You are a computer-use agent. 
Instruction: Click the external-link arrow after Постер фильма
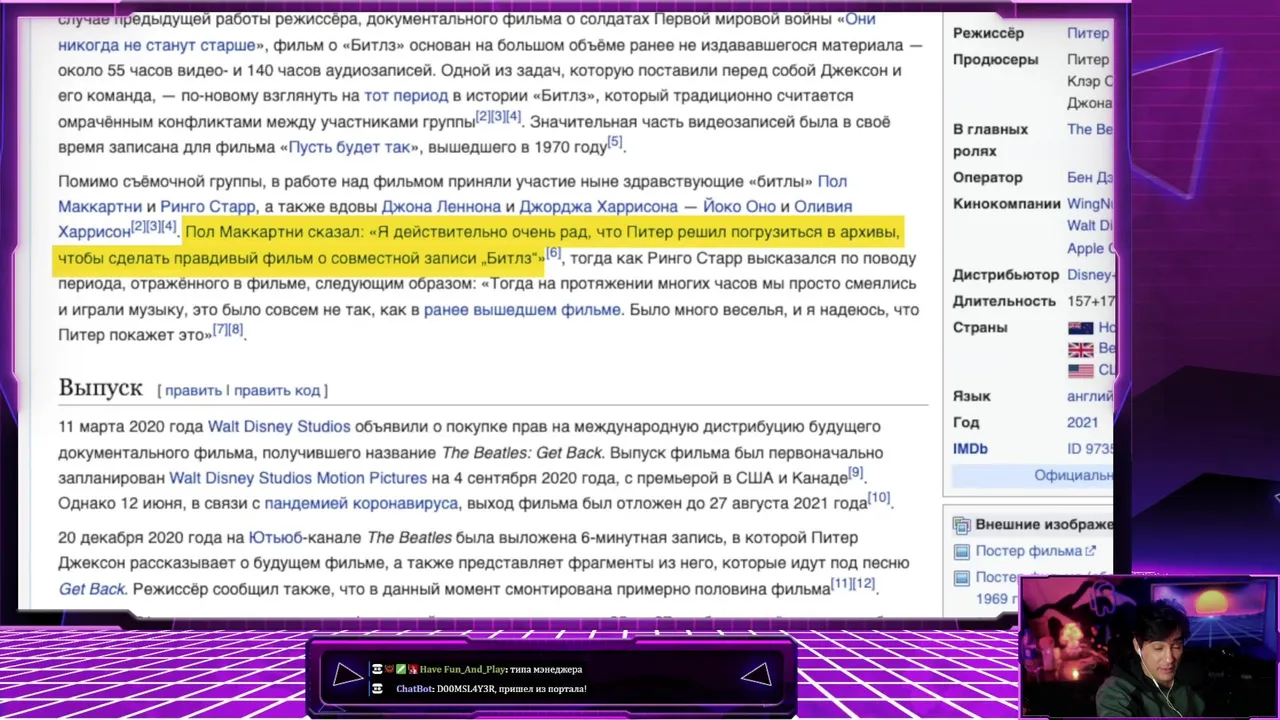coord(1091,550)
